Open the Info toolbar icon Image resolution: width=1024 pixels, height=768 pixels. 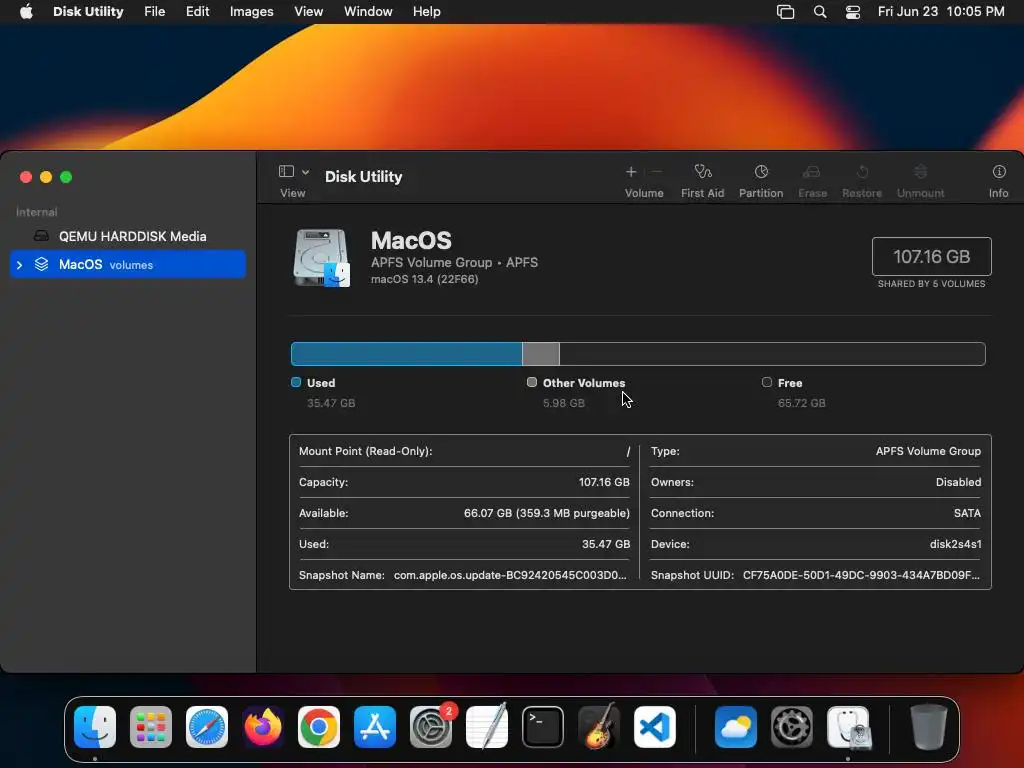click(x=999, y=172)
